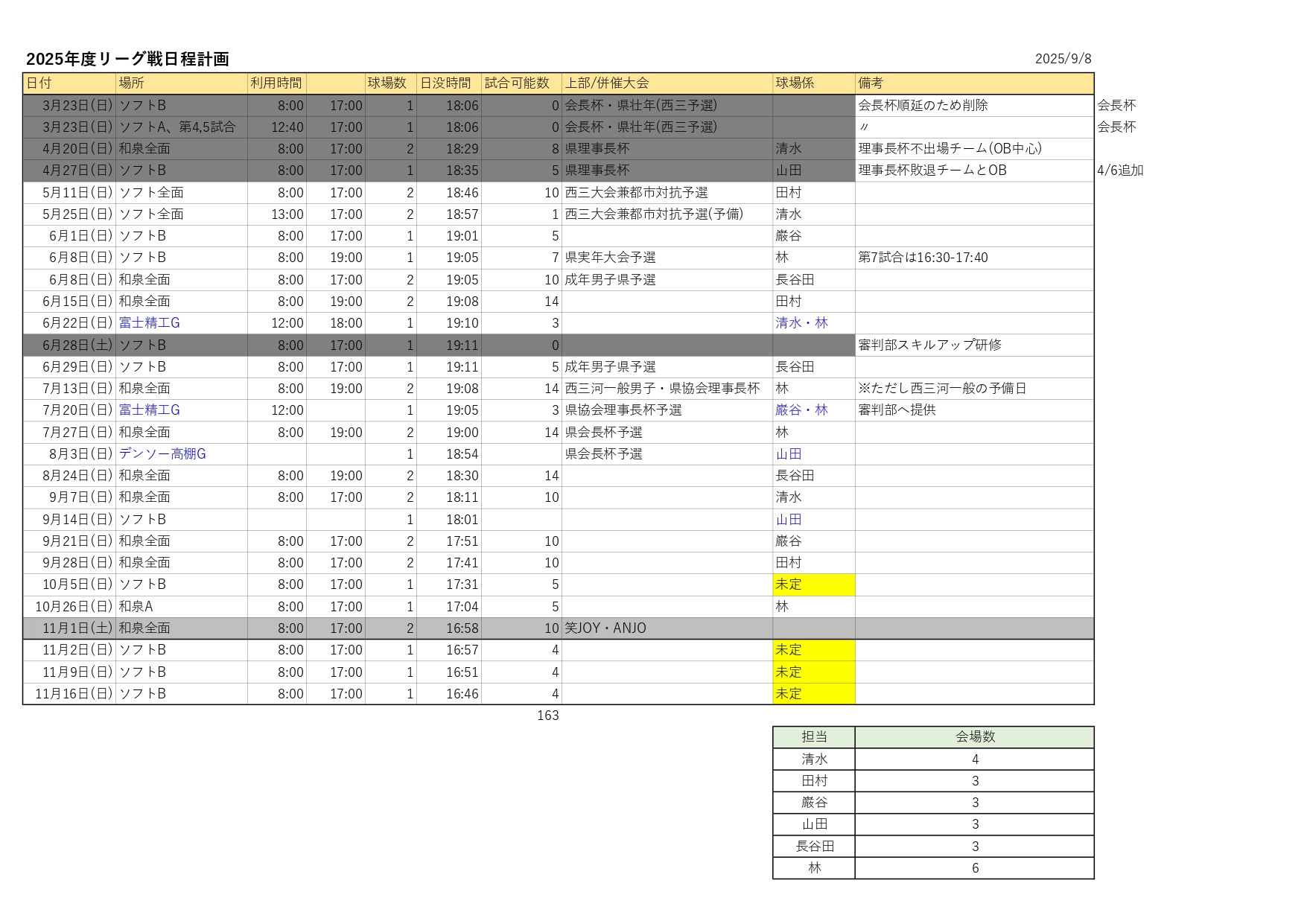Click the title 2025年度リーグ戦日程計画

[127, 59]
